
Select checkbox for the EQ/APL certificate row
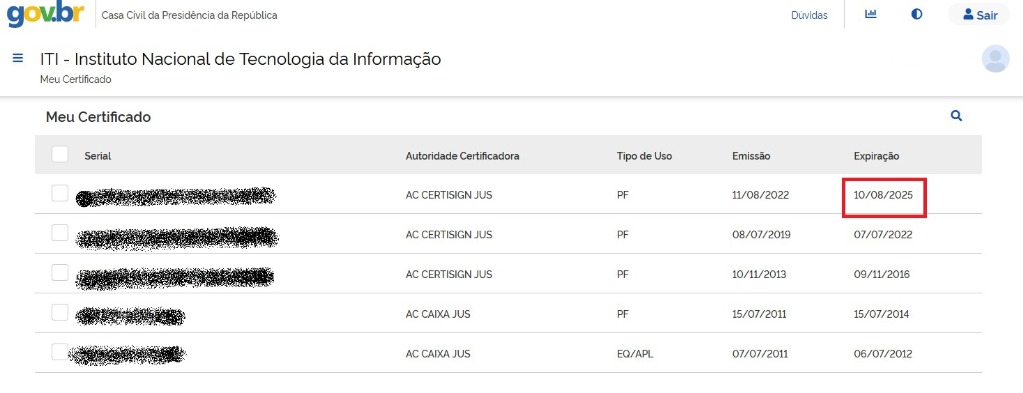point(60,353)
